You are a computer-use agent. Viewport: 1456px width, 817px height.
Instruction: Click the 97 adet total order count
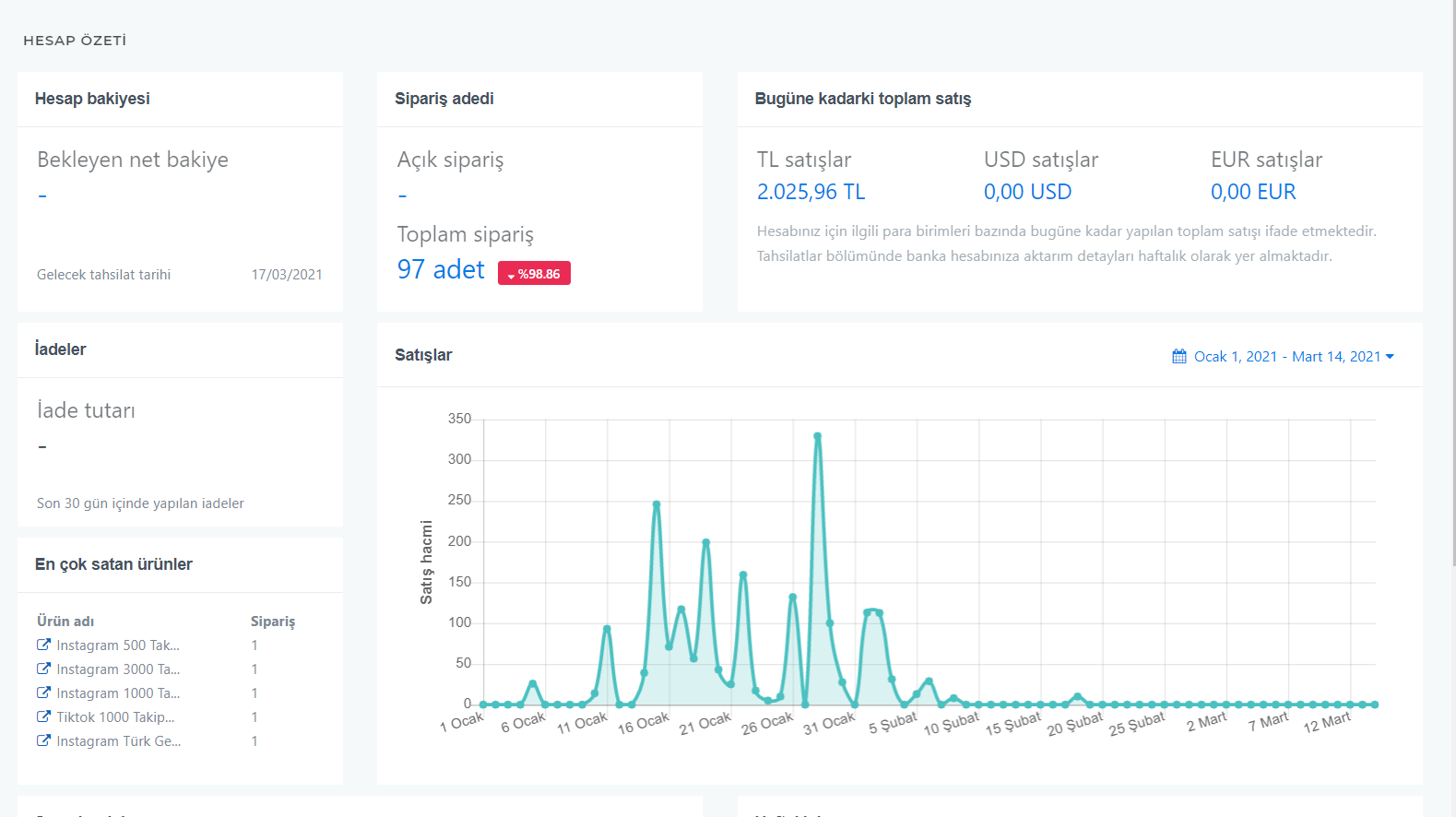coord(441,269)
